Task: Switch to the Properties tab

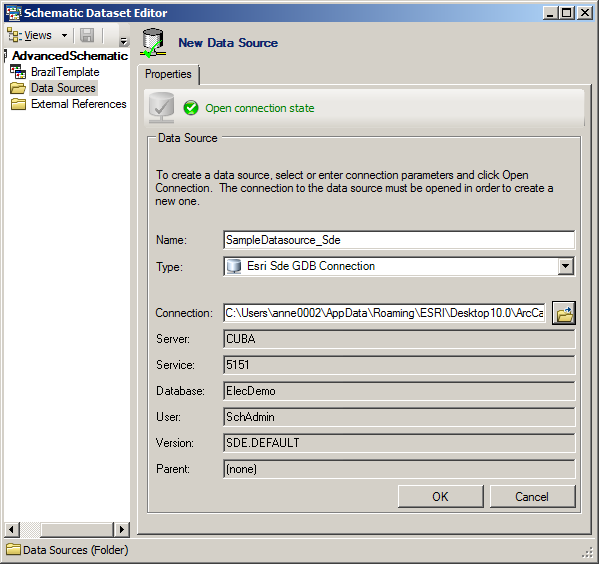Action: point(168,74)
